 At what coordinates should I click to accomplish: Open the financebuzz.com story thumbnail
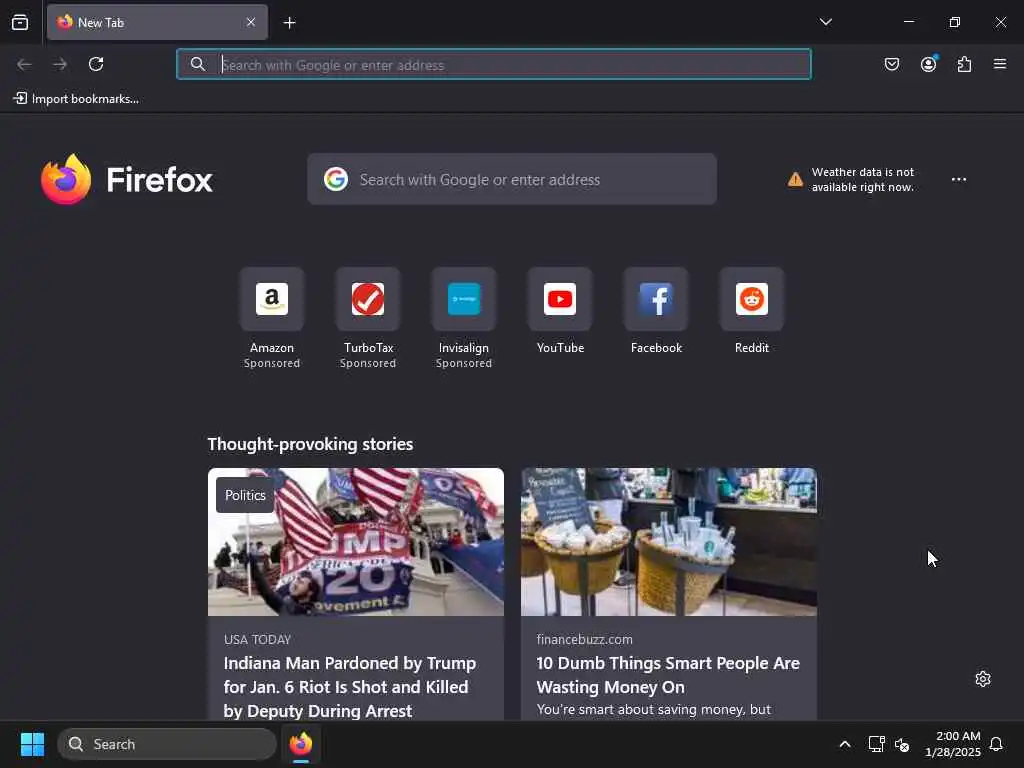(669, 542)
